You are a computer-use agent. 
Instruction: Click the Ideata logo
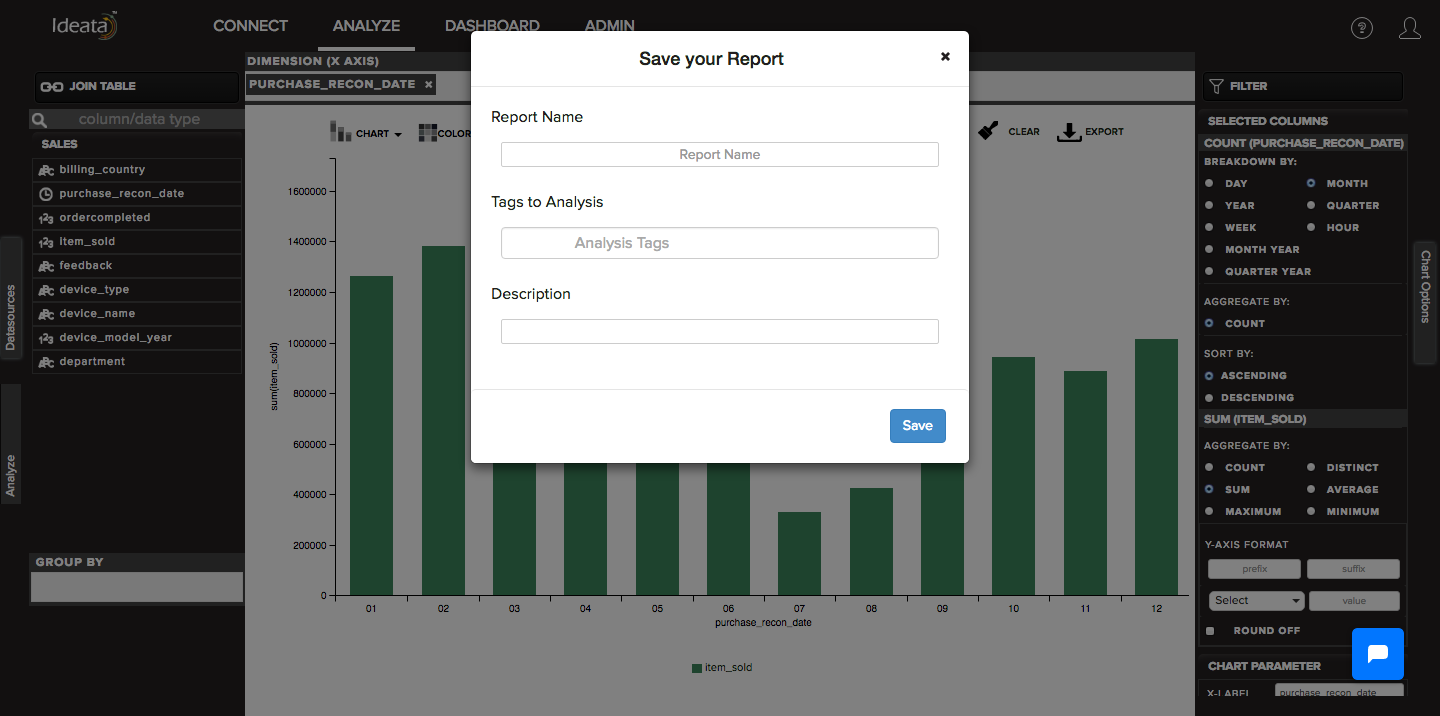pyautogui.click(x=86, y=25)
